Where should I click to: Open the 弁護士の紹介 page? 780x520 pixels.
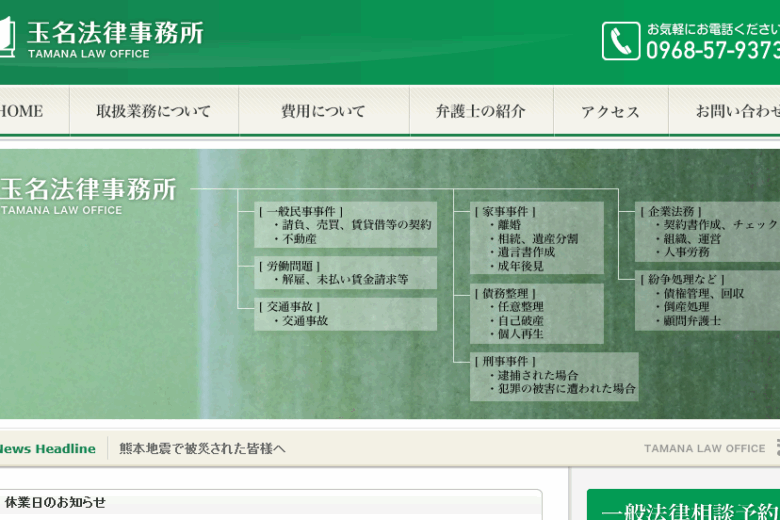click(480, 111)
